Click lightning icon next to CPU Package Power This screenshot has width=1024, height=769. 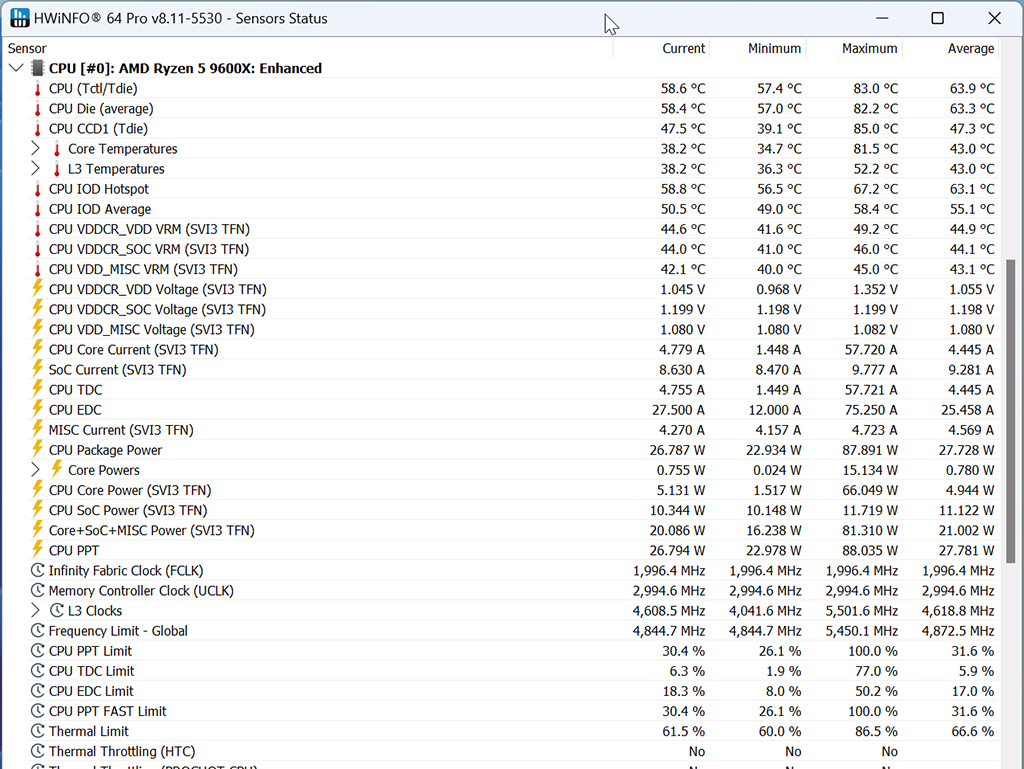point(38,449)
